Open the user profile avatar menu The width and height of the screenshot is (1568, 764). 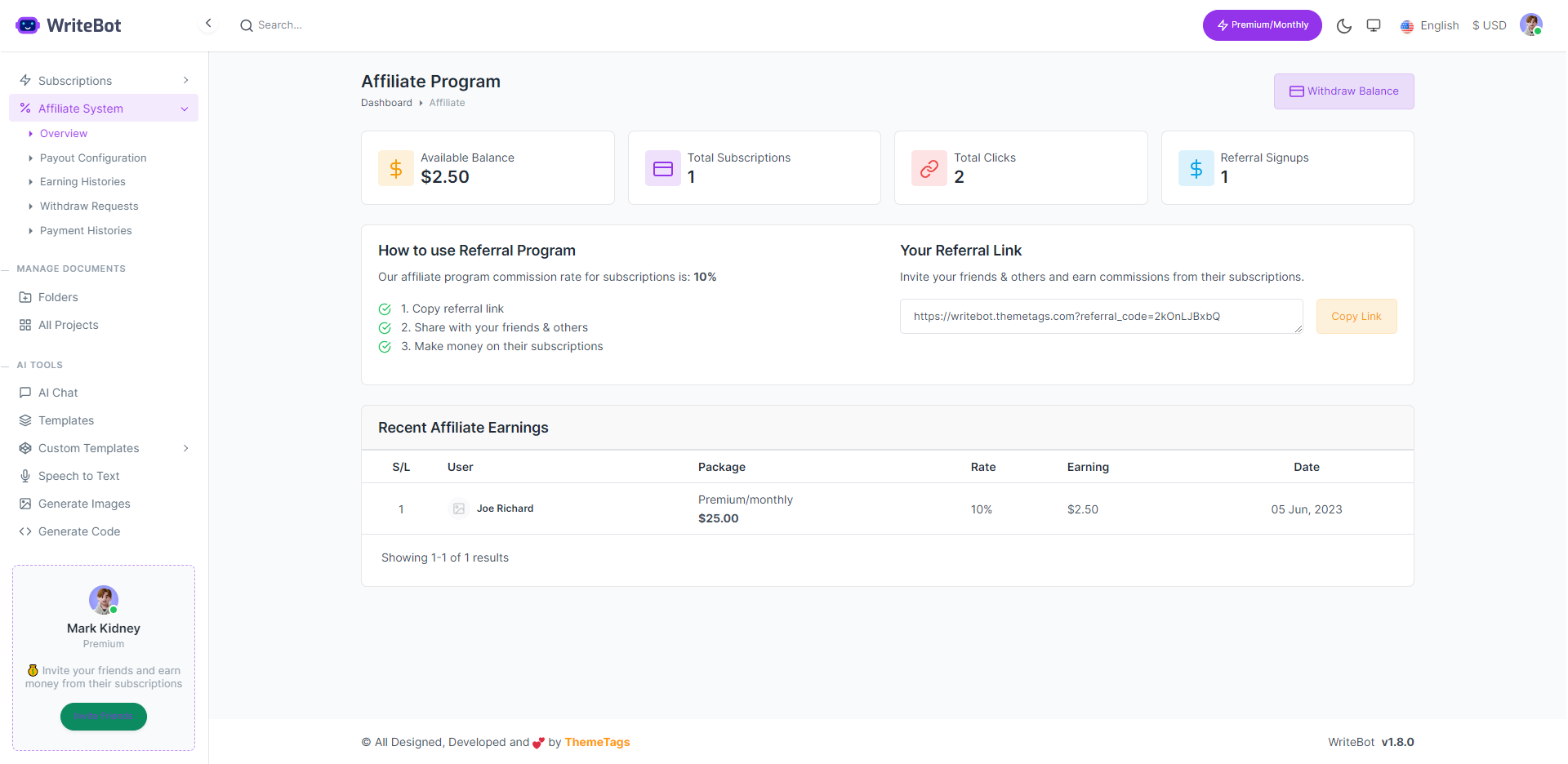coord(1531,24)
